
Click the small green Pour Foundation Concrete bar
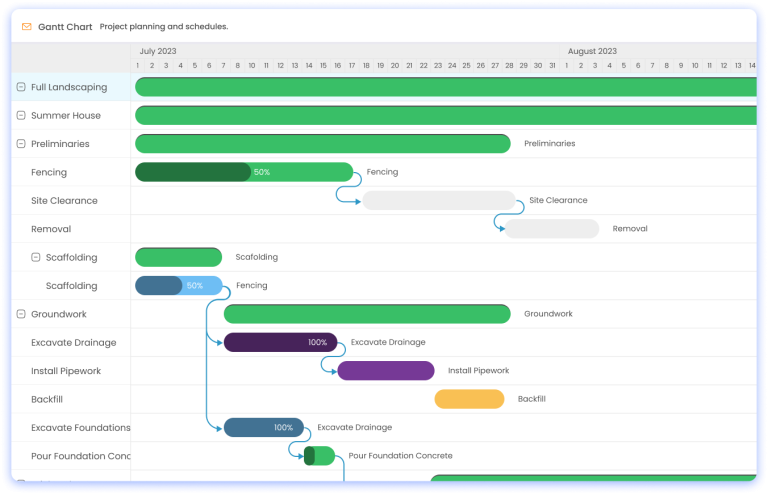coord(319,456)
